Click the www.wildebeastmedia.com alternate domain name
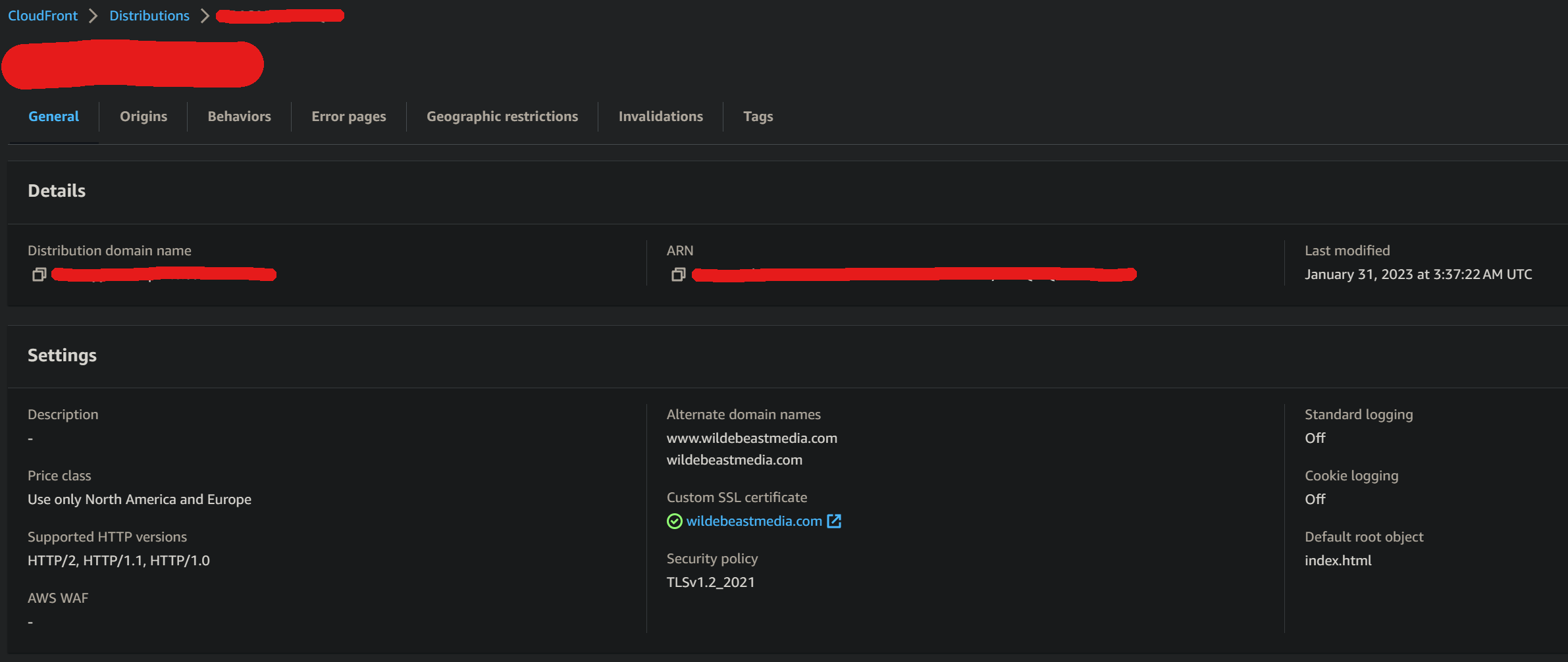 coord(752,438)
